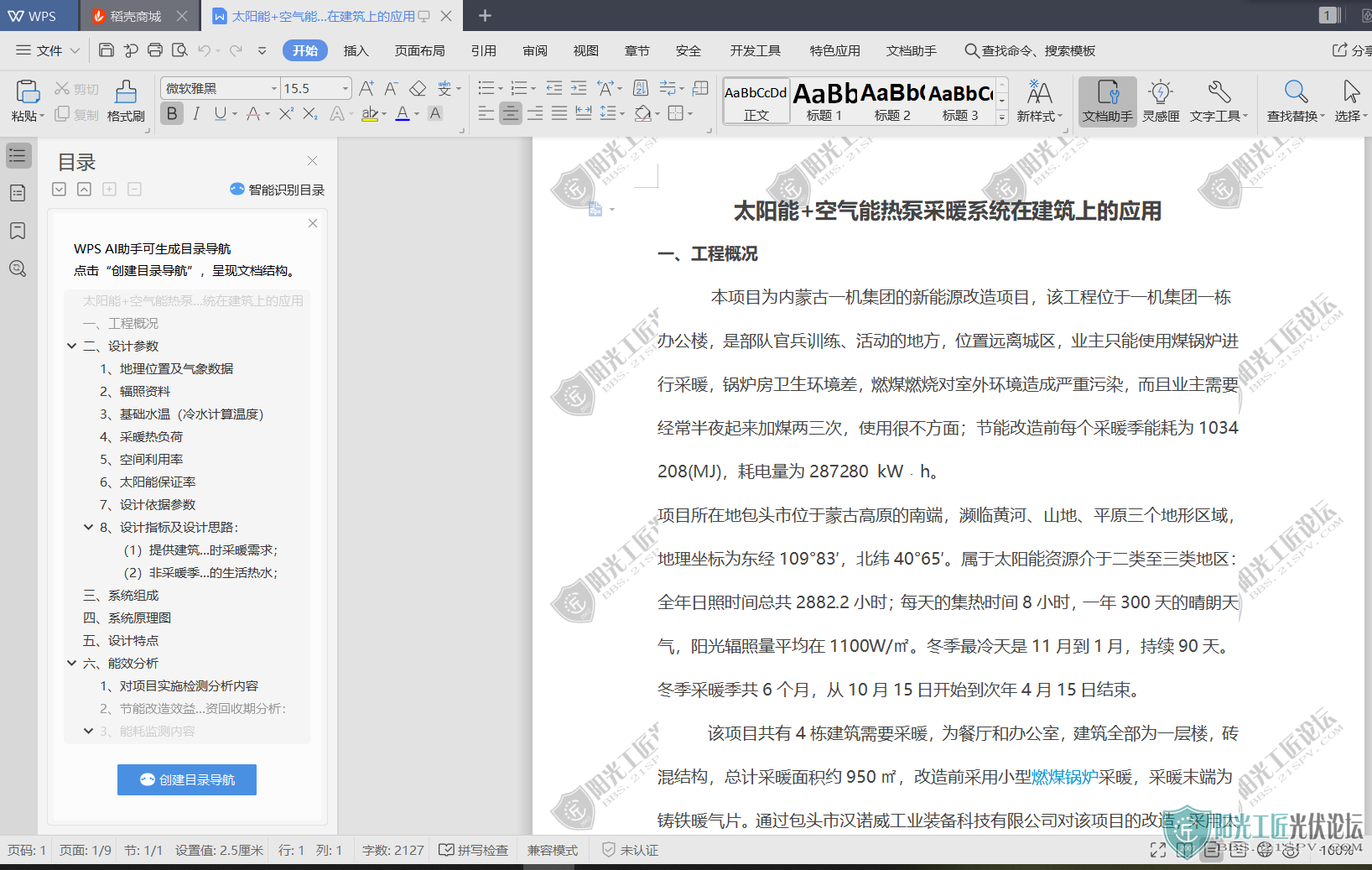Click the search command field 查找命令
This screenshot has width=1372, height=870.
[1030, 50]
